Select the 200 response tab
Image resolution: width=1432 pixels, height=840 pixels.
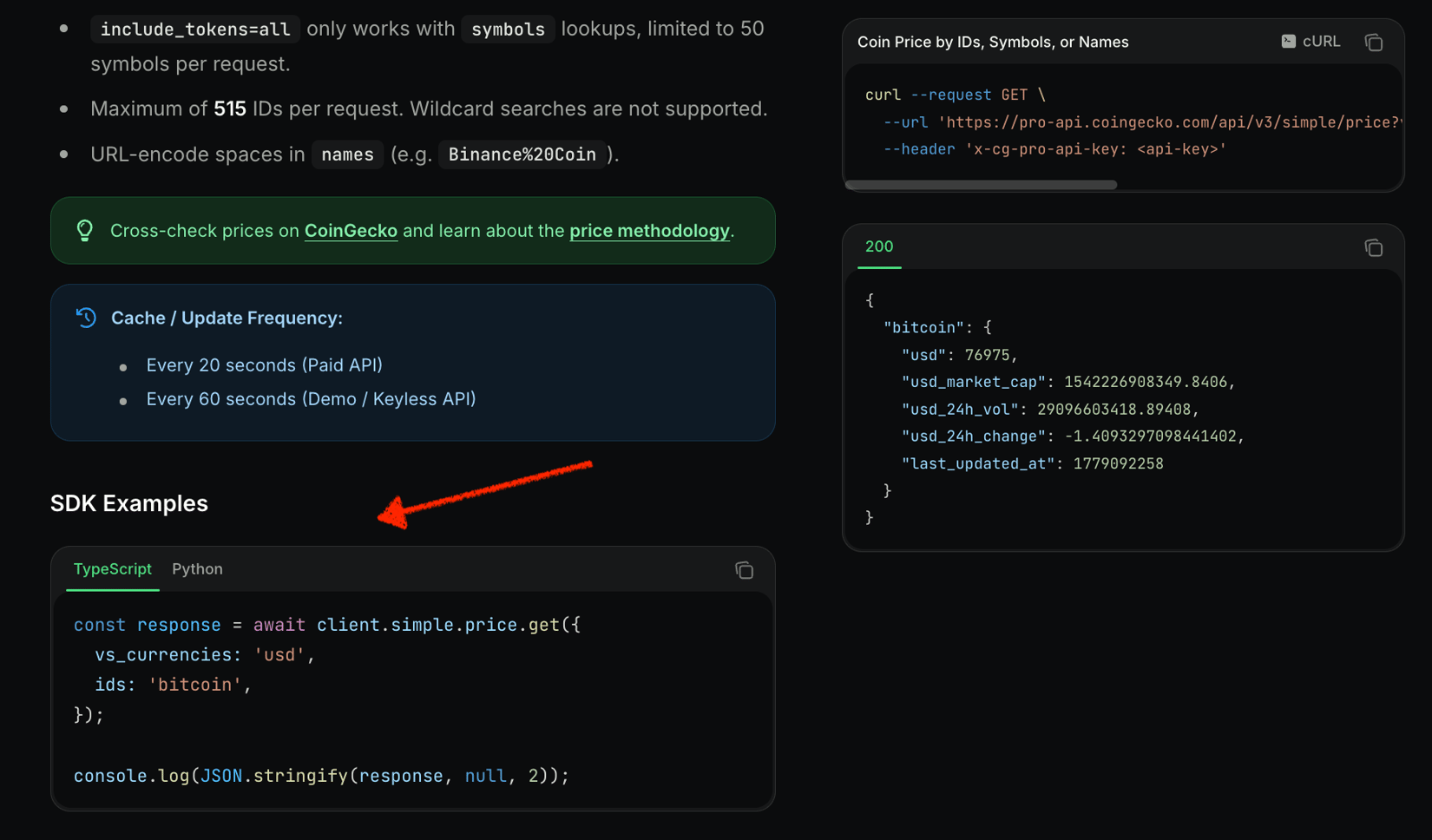(879, 246)
